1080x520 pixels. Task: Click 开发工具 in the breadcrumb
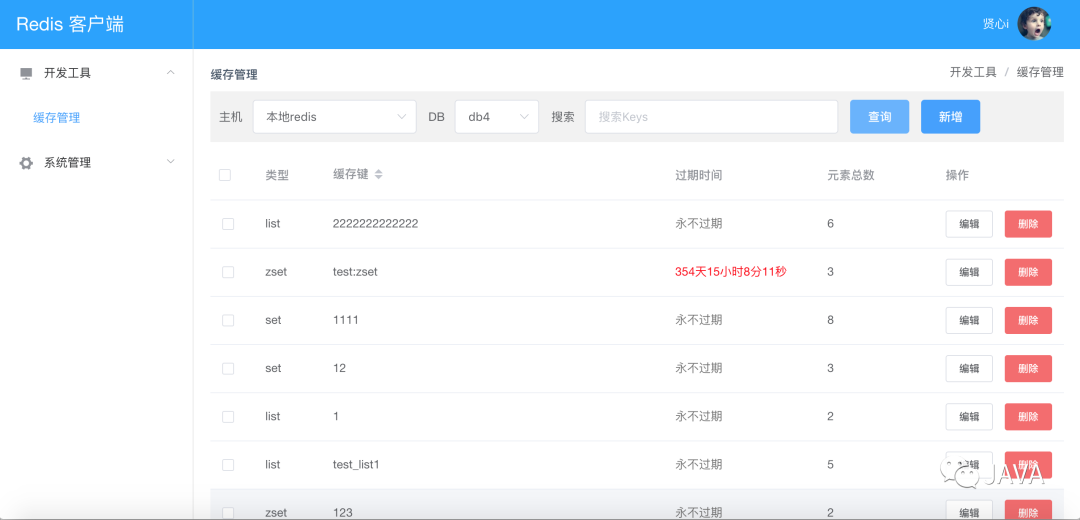pos(973,72)
